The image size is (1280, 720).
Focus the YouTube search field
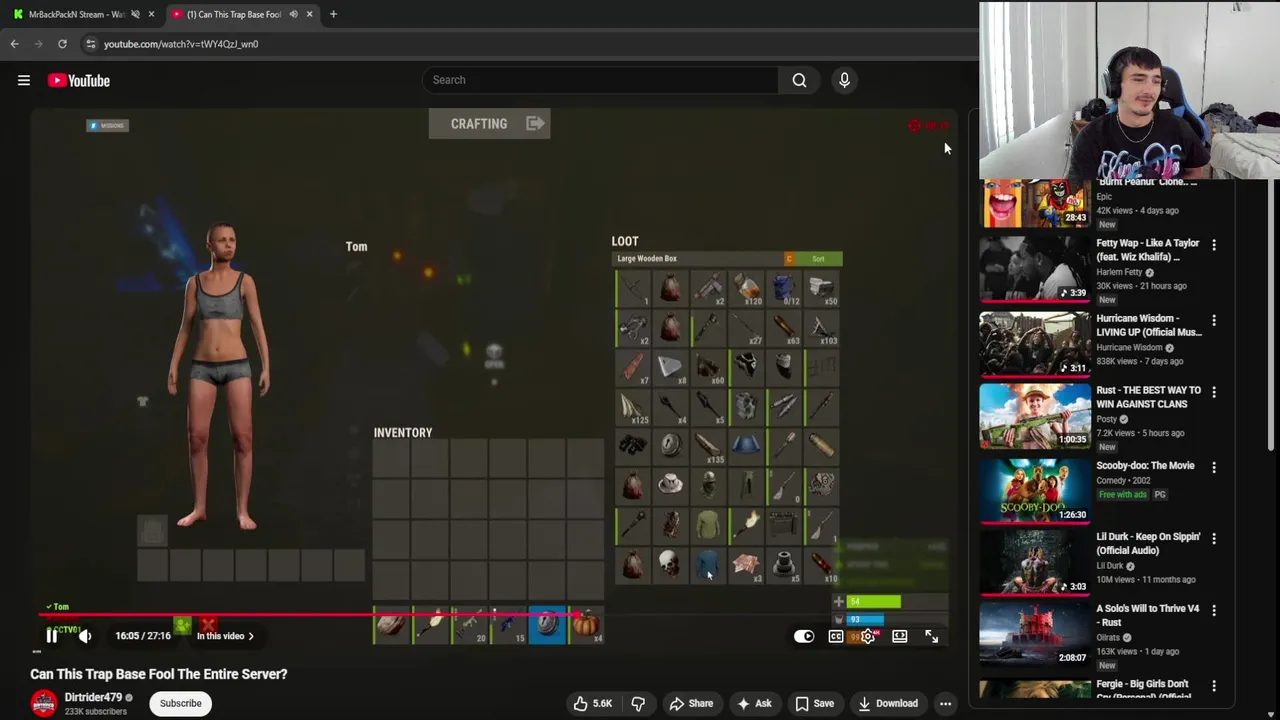point(600,80)
